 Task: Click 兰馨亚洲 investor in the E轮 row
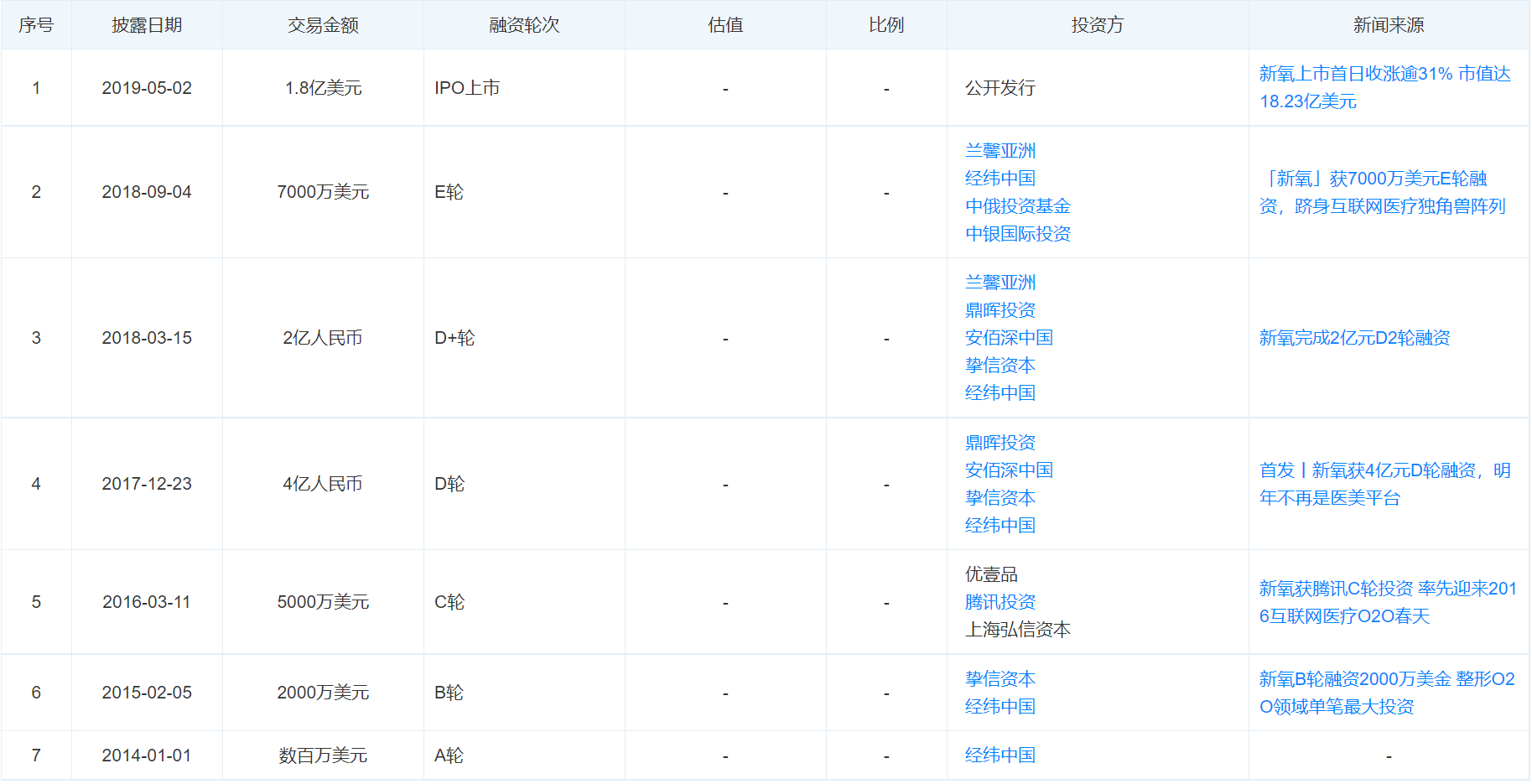tap(1000, 151)
